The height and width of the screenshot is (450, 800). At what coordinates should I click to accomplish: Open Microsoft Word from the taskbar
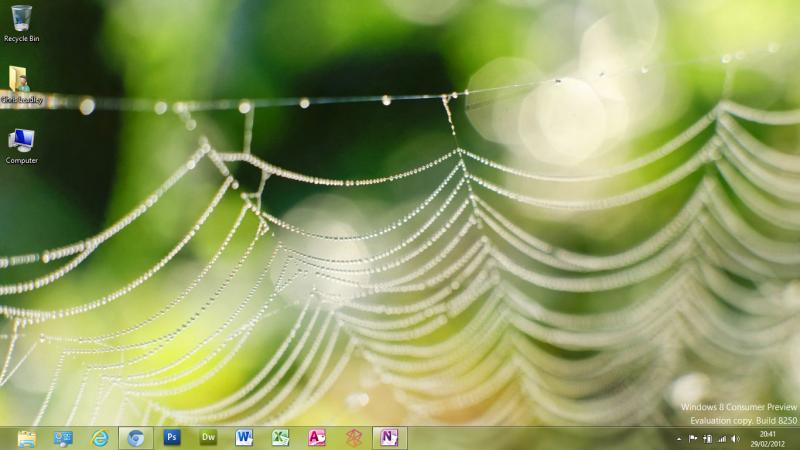(244, 438)
